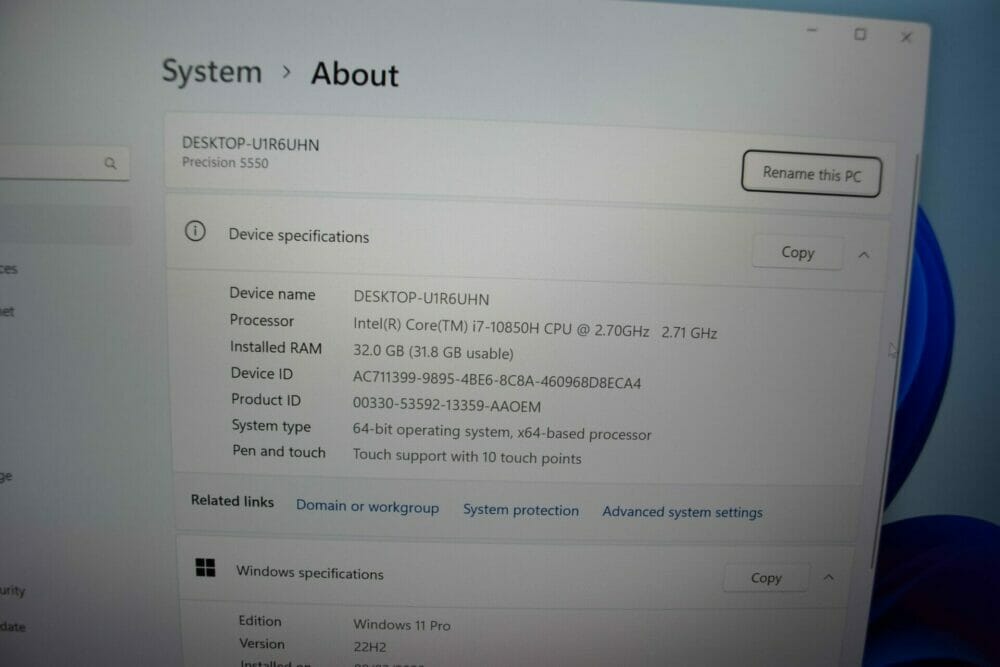Image resolution: width=1000 pixels, height=667 pixels.
Task: Click the Installed RAM label
Action: tap(276, 347)
